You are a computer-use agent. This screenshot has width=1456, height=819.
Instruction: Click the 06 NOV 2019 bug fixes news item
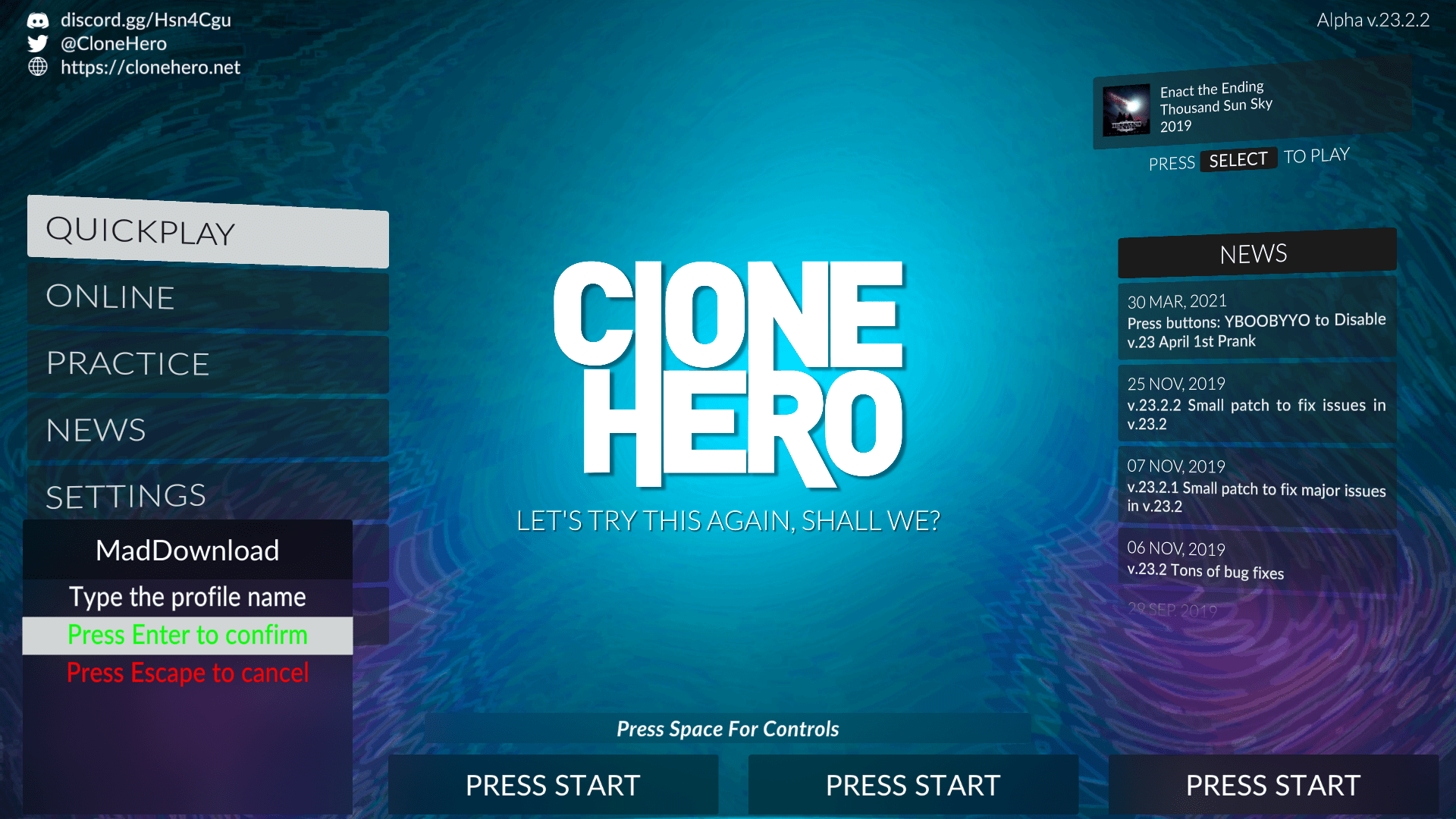1255,560
